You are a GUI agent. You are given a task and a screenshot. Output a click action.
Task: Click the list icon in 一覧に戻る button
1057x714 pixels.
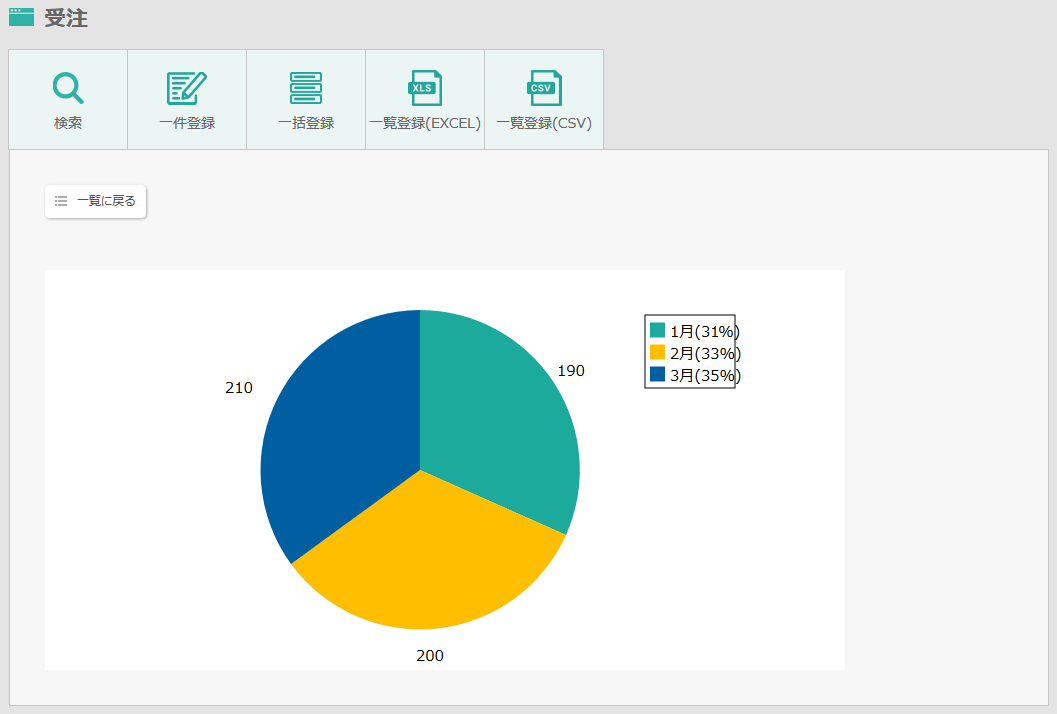61,201
